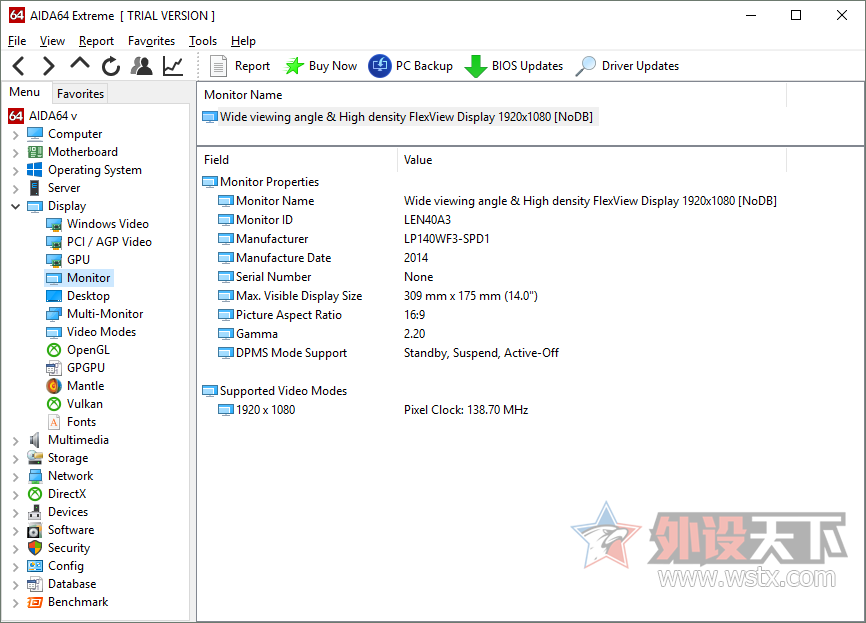Click the Config tree icon

pyautogui.click(x=35, y=566)
